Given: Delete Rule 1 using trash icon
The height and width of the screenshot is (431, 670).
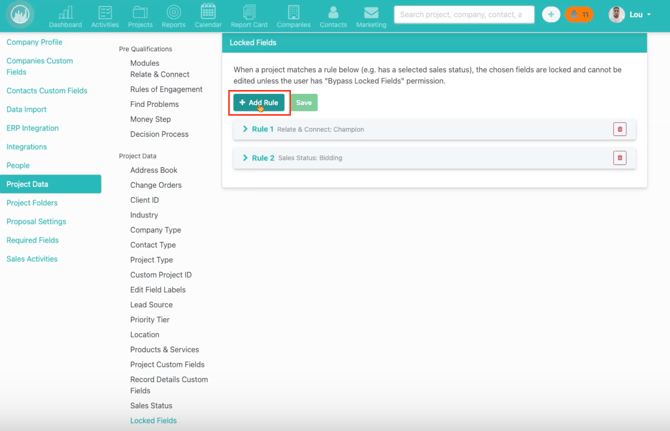Looking at the screenshot, I should click(620, 129).
